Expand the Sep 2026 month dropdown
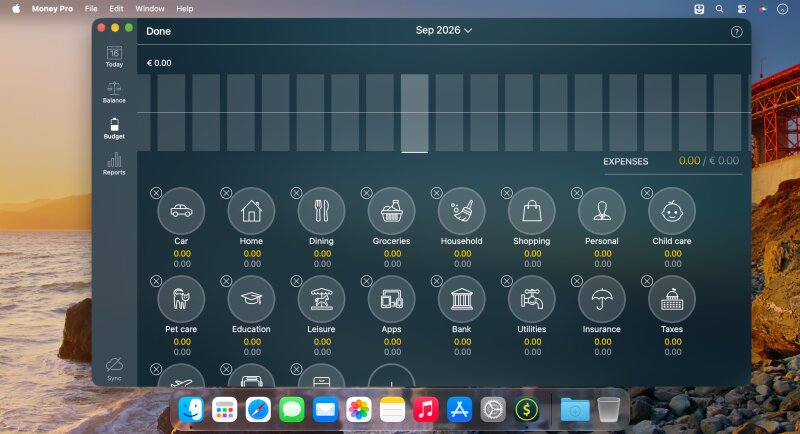 tap(443, 31)
